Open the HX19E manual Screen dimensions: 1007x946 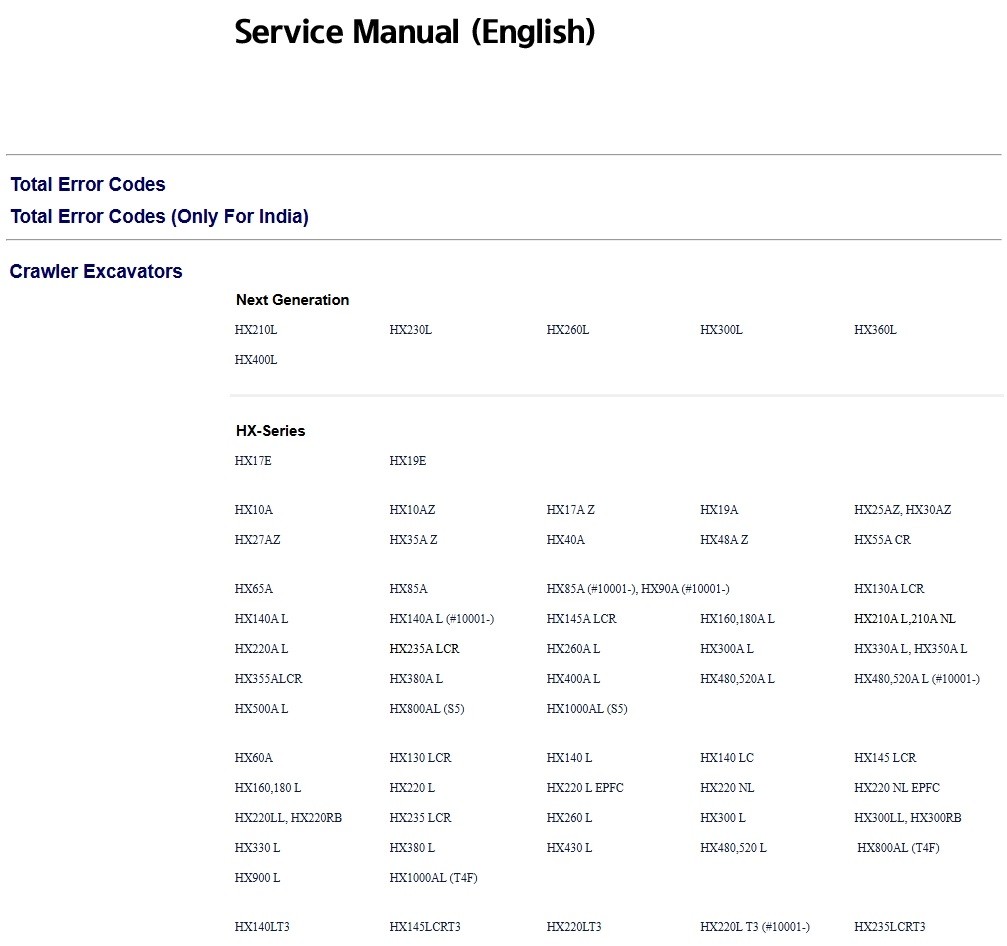[x=408, y=461]
